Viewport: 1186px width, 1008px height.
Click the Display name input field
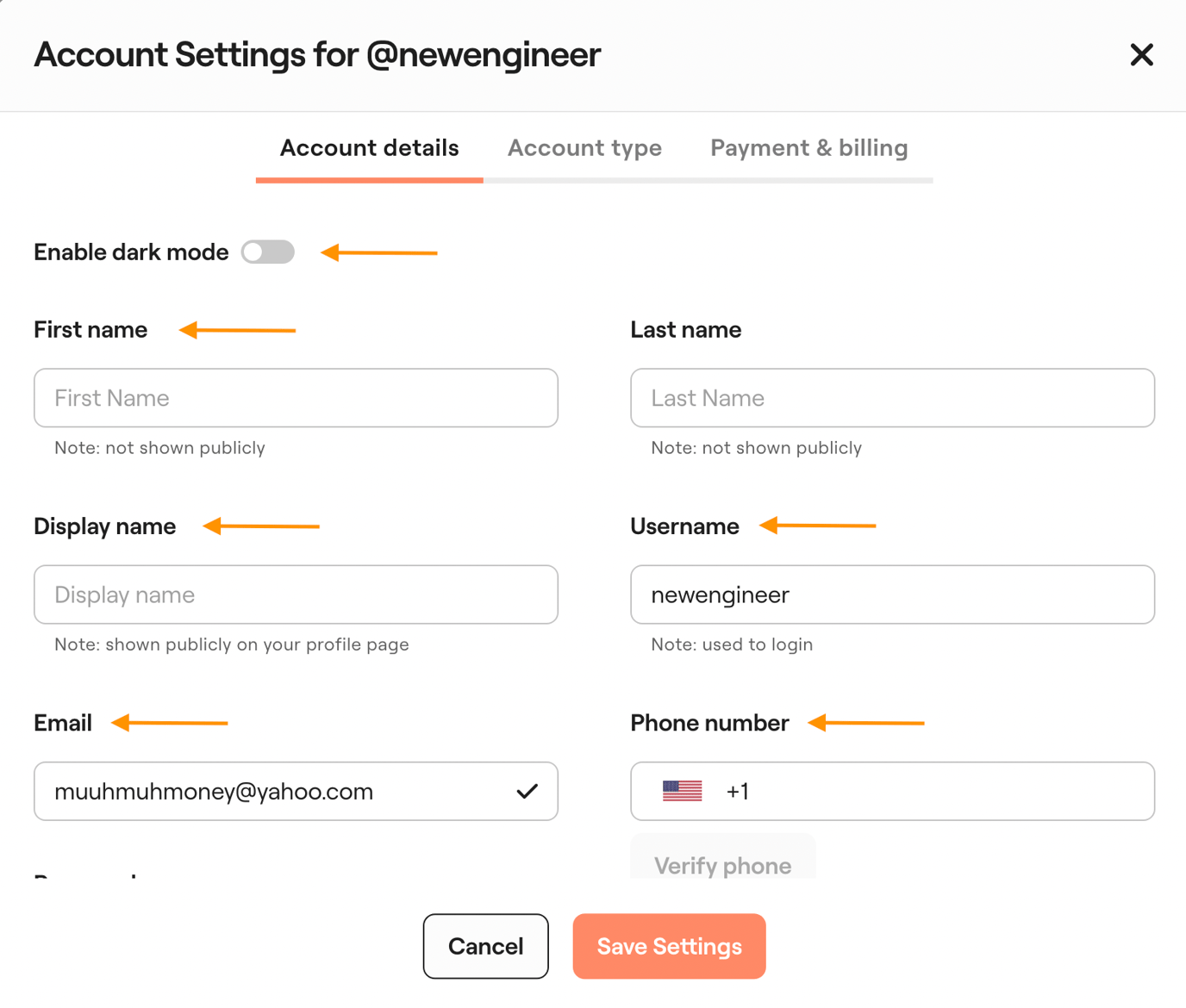click(296, 594)
